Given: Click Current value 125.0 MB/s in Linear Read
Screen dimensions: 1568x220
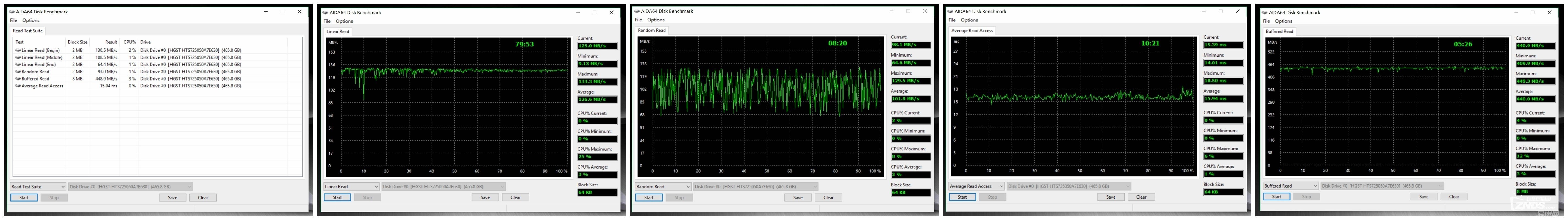Looking at the screenshot, I should (597, 46).
